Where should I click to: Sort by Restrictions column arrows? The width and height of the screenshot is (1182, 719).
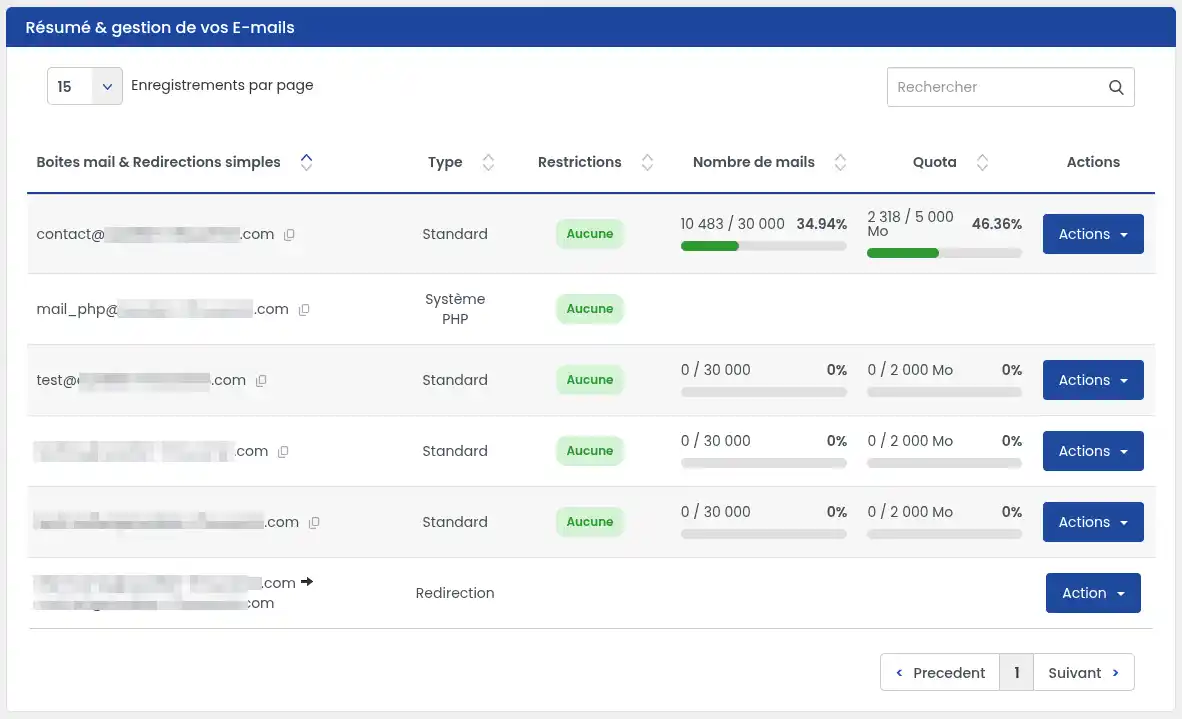pyautogui.click(x=647, y=162)
